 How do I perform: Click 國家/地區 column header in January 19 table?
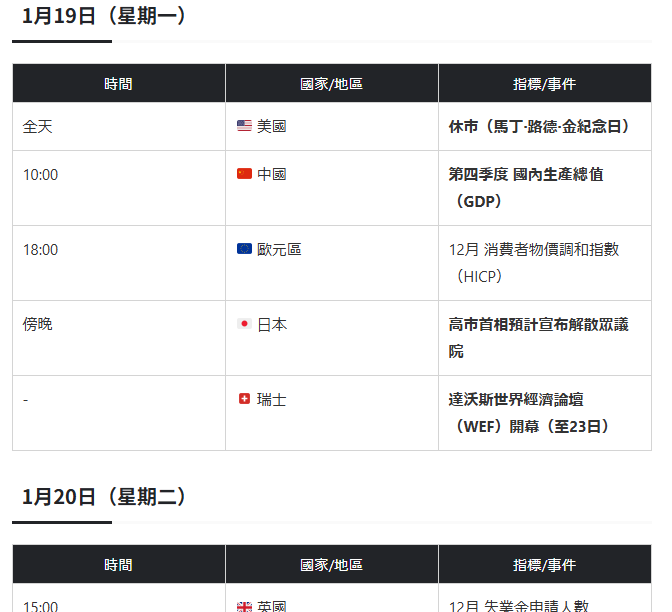(331, 84)
